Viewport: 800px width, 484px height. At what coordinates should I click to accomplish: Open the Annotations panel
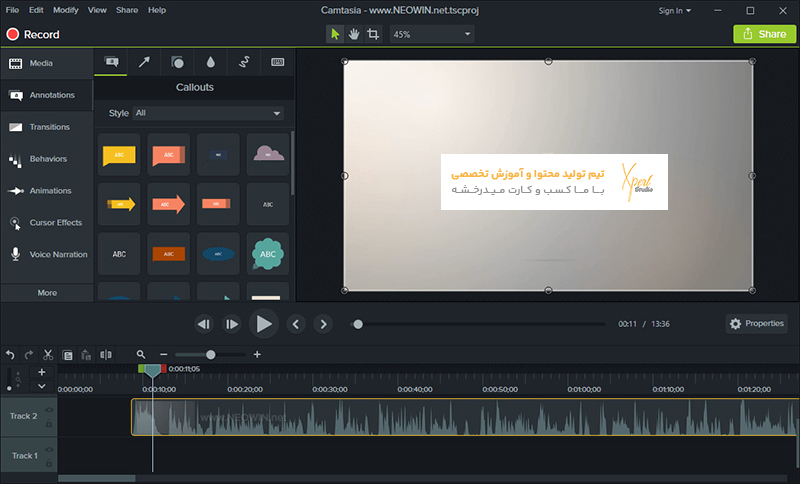pos(46,95)
